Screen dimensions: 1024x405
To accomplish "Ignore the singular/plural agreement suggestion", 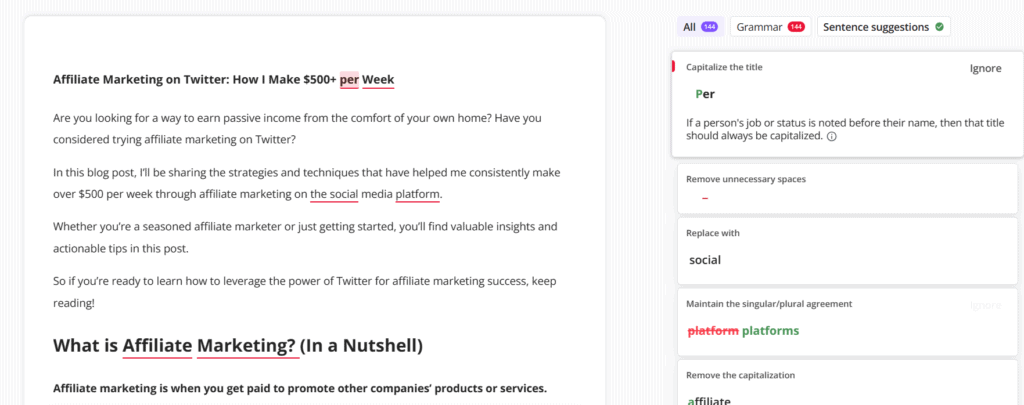I will tap(985, 304).
